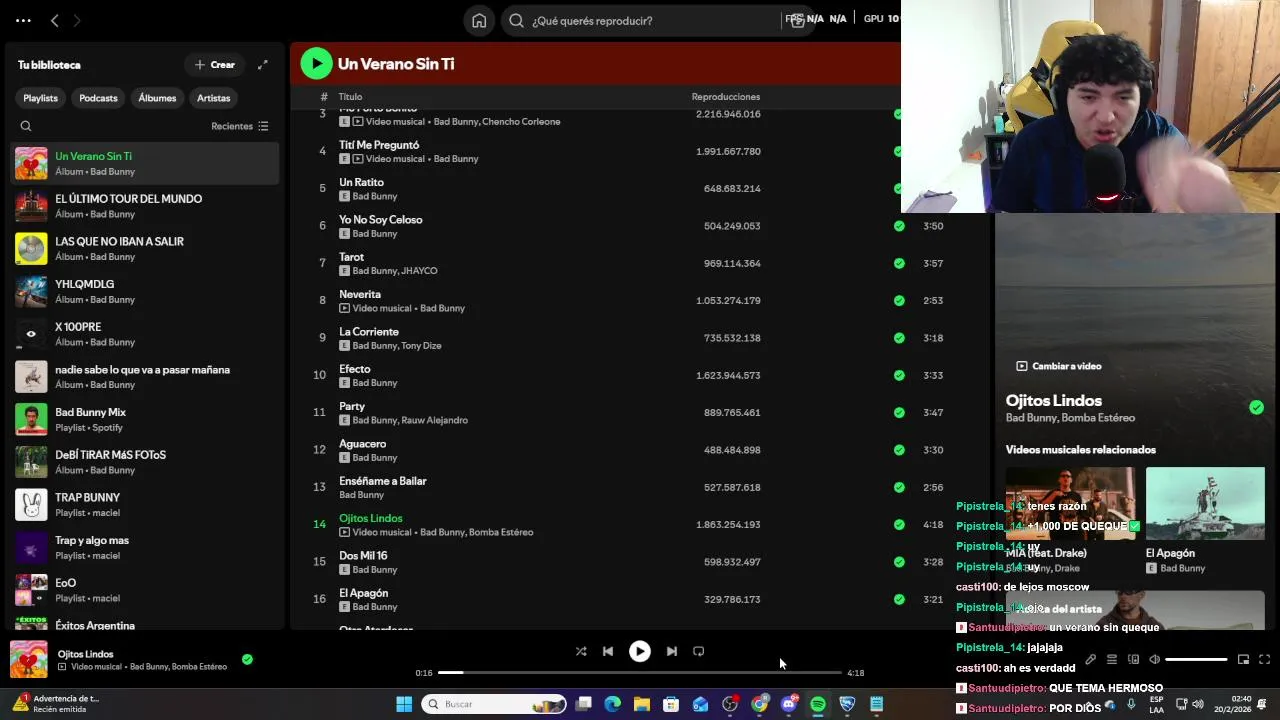Open TRAP BUNNY playlist

pos(146,504)
